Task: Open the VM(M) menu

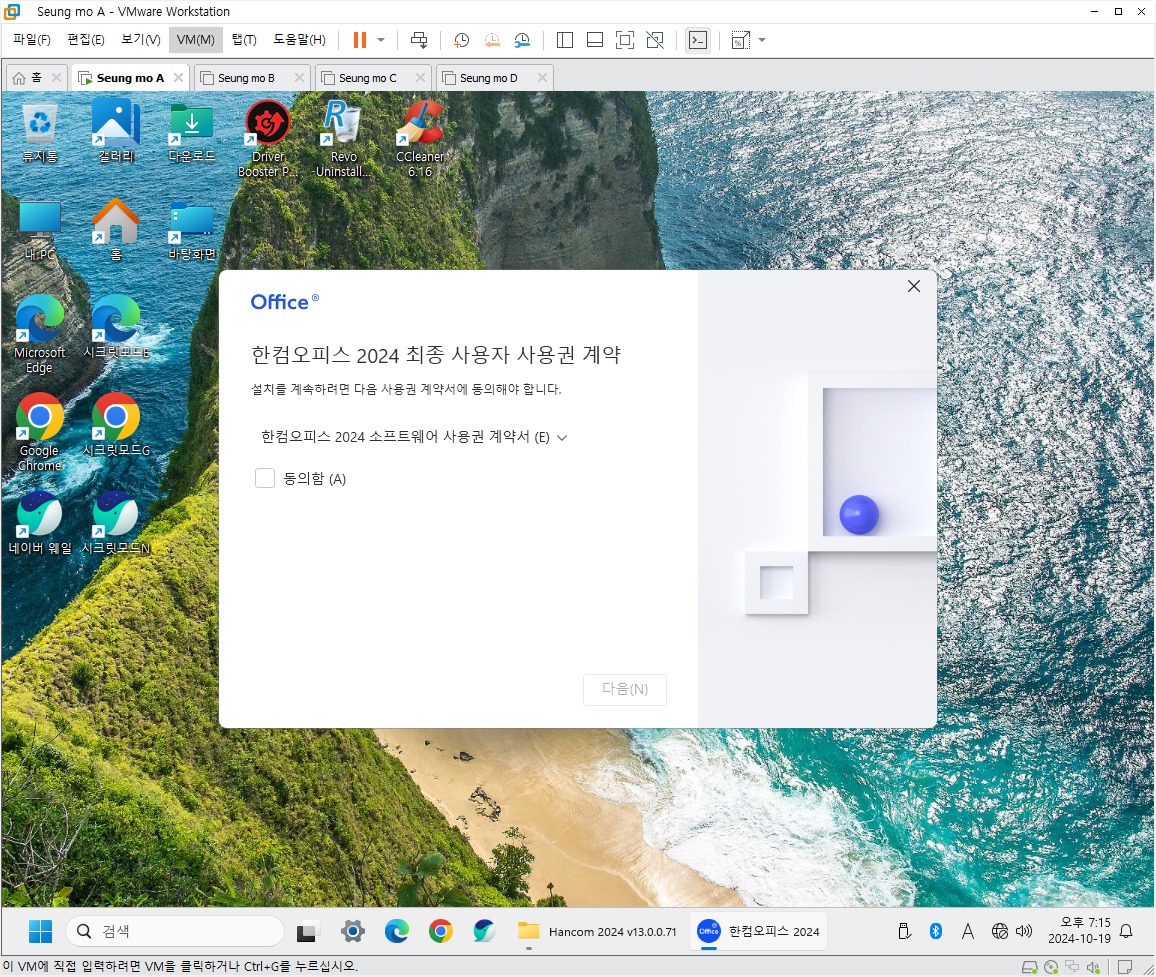Action: 195,40
